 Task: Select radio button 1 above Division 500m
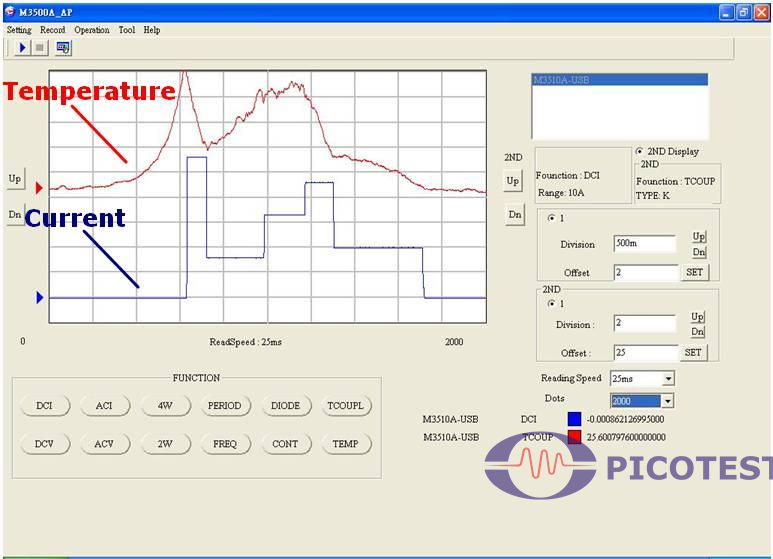pyautogui.click(x=551, y=218)
